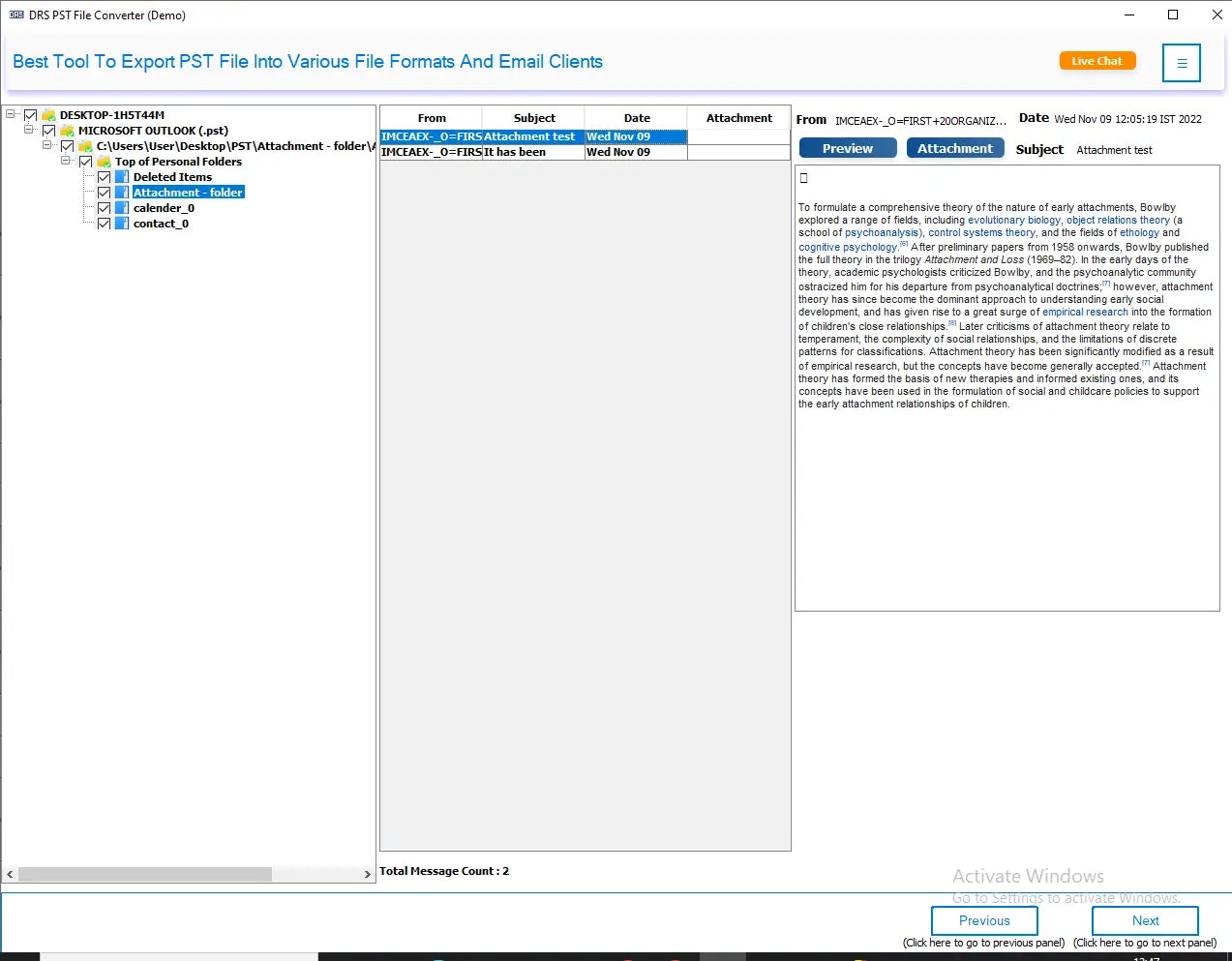
Task: Sort messages by Date column header
Action: click(x=637, y=118)
